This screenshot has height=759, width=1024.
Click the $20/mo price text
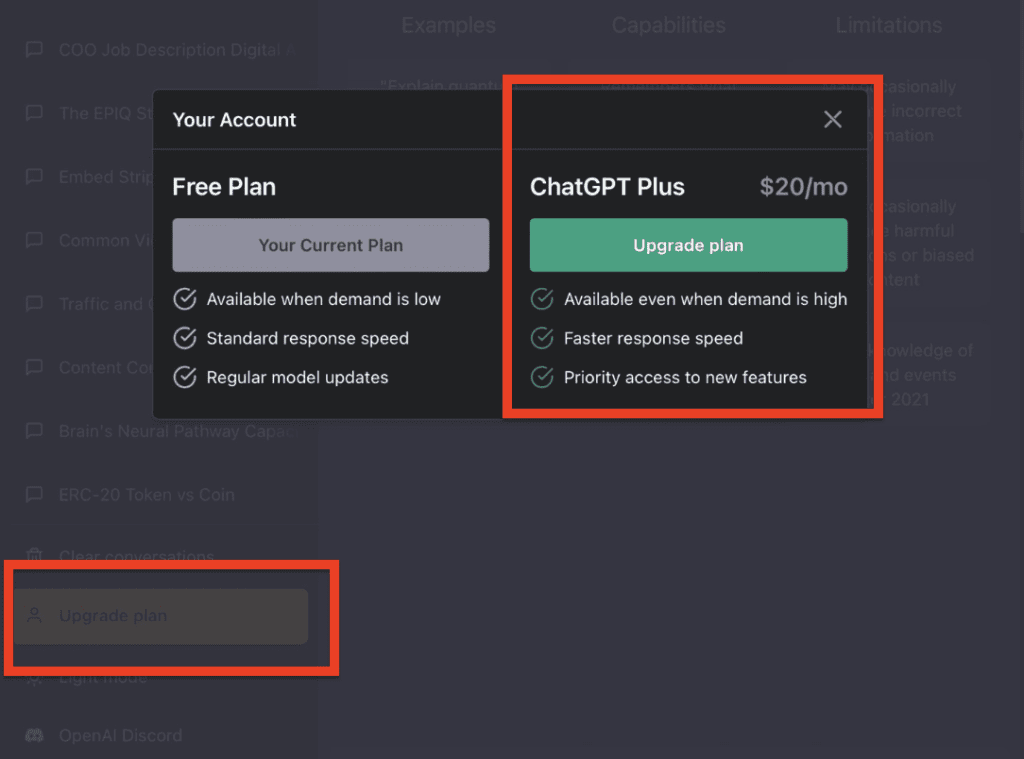pos(803,187)
